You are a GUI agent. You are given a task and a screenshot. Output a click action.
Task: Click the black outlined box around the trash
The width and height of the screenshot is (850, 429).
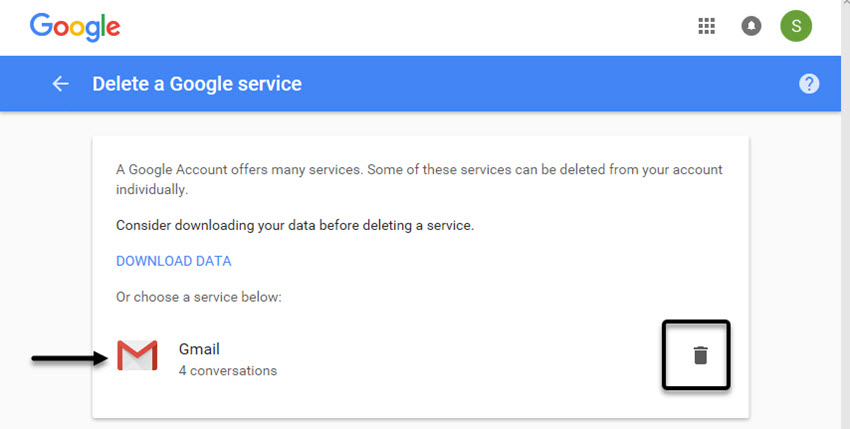696,355
